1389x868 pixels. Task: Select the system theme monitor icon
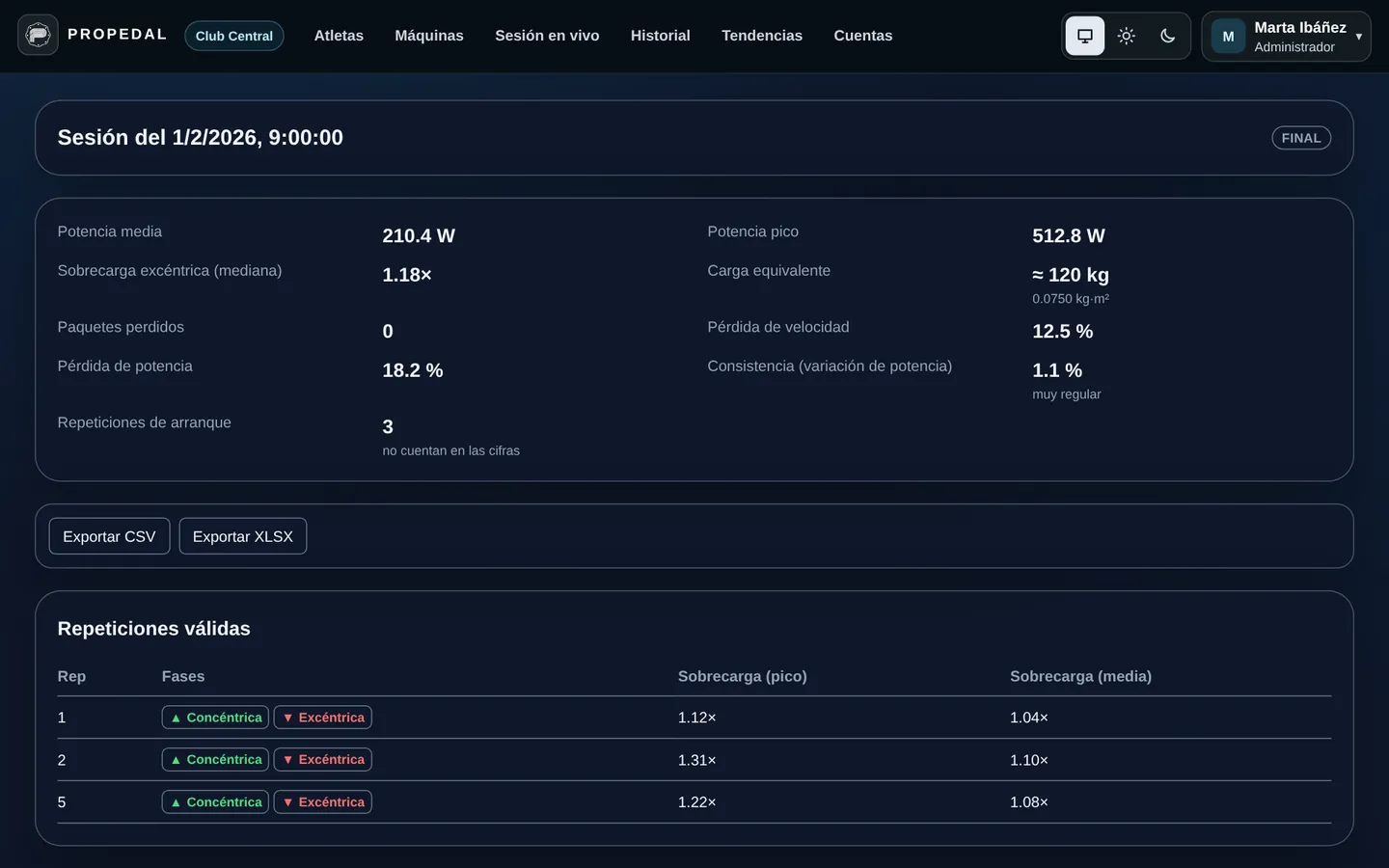tap(1085, 36)
